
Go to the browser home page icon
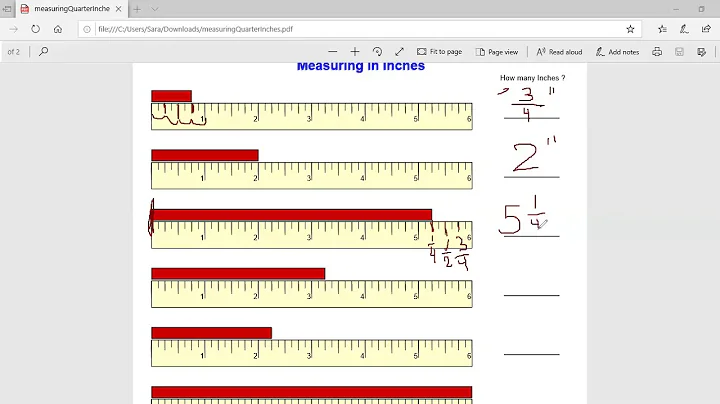click(x=58, y=29)
